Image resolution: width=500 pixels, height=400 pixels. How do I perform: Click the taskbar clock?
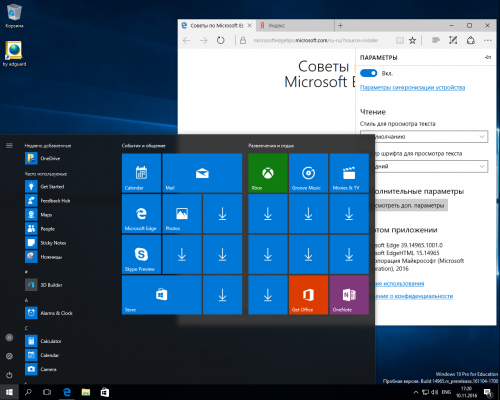tap(466, 392)
